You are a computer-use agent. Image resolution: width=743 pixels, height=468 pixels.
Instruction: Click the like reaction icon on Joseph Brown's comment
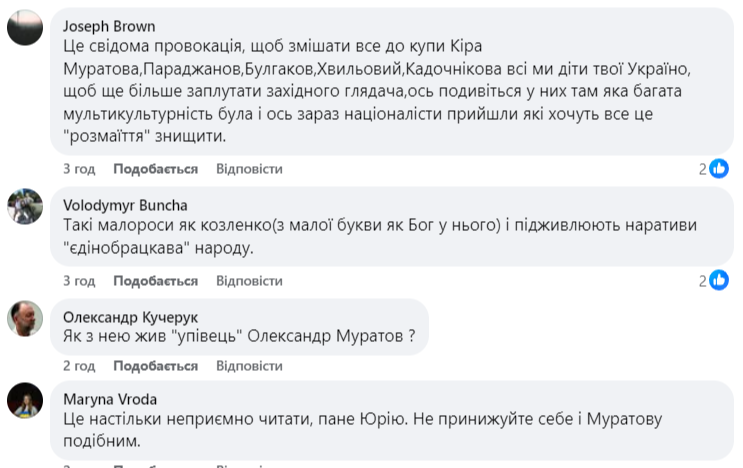719,169
